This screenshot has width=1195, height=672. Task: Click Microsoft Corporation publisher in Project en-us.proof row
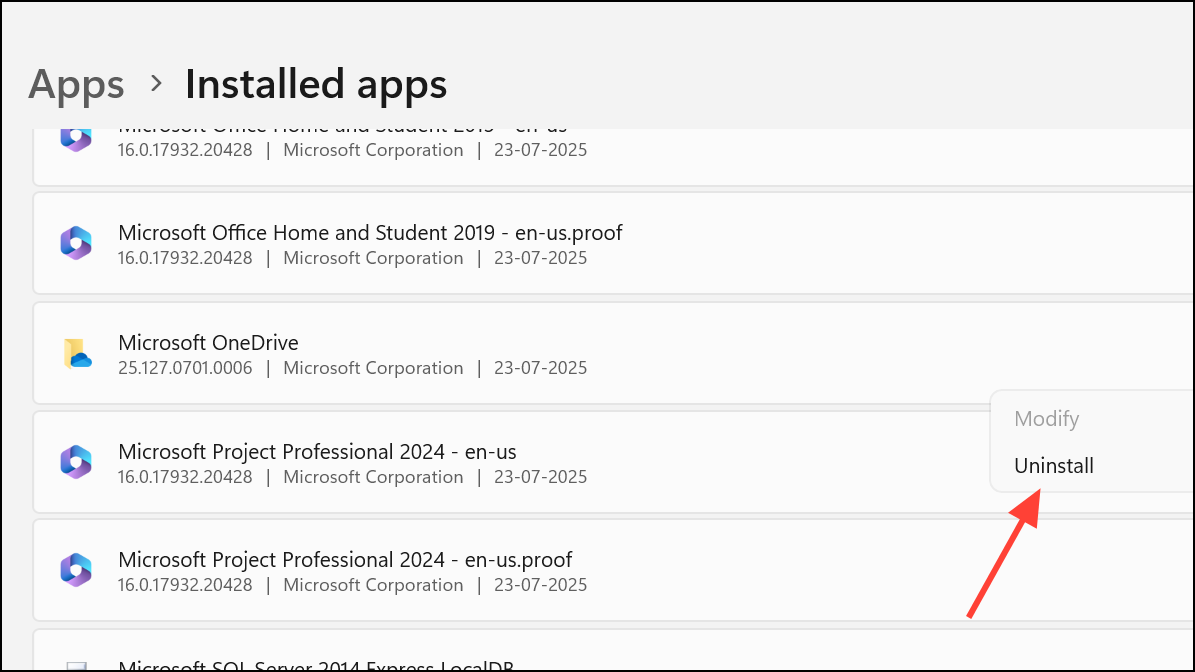click(x=373, y=585)
